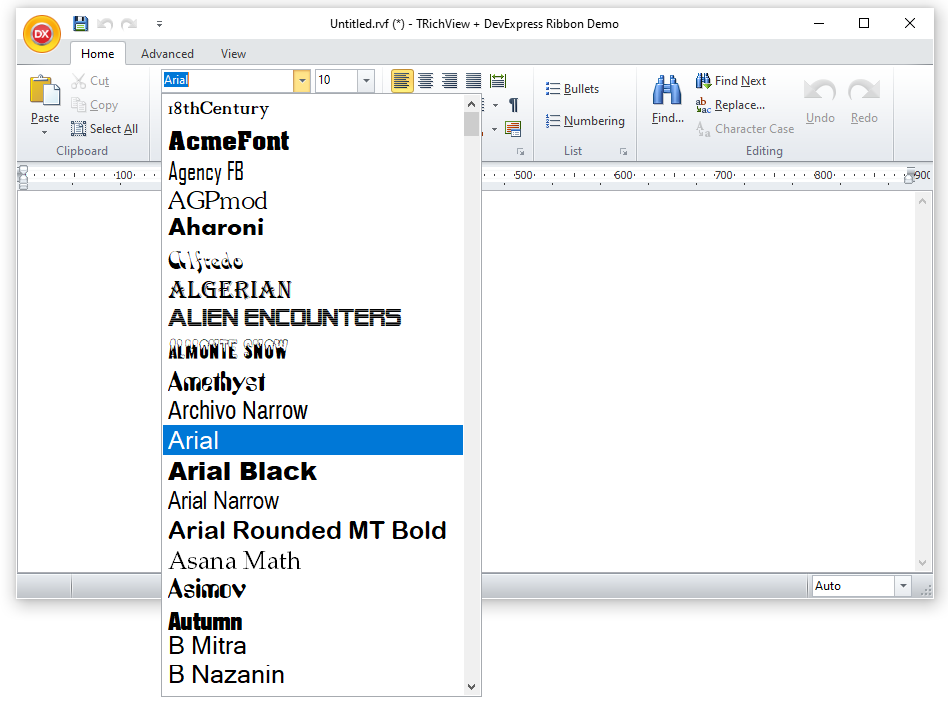Apply Bullets list formatting

[572, 89]
